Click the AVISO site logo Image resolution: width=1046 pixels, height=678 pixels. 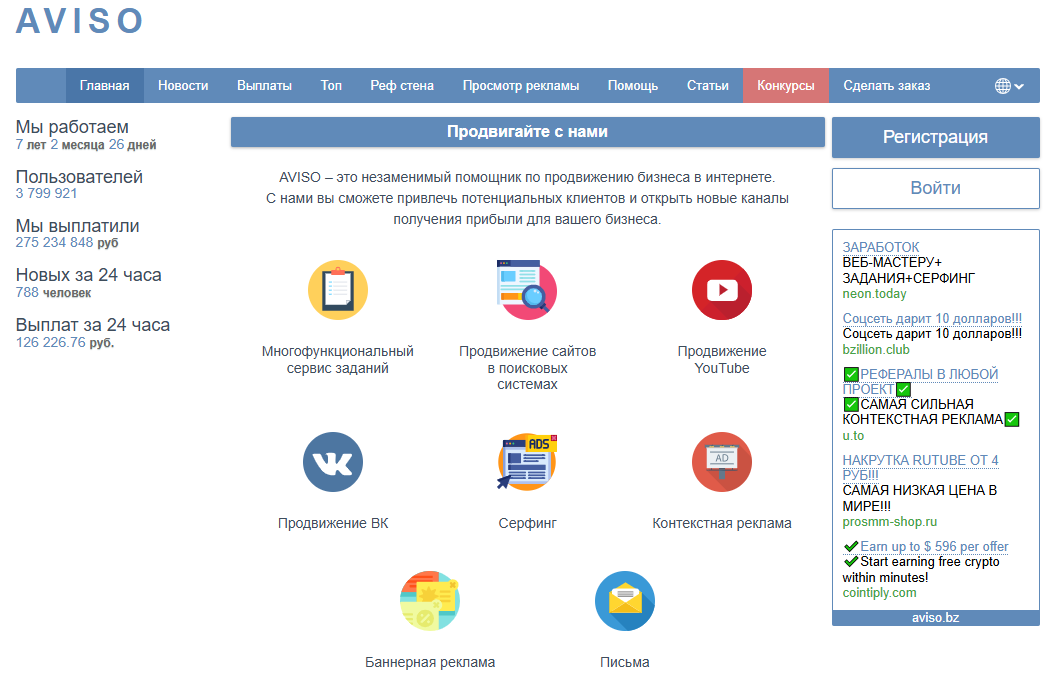pos(80,21)
